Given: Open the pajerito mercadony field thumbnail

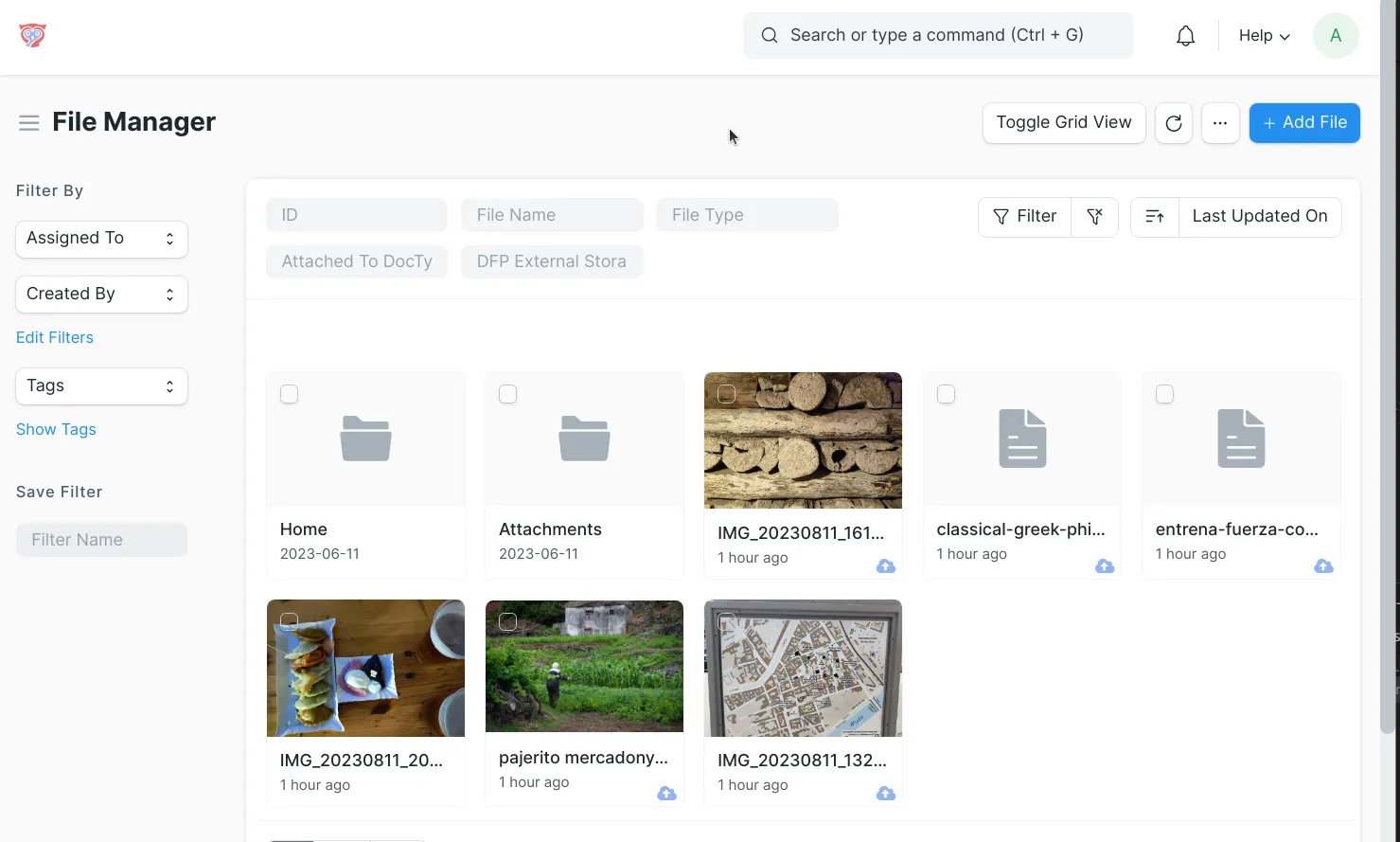Looking at the screenshot, I should pyautogui.click(x=584, y=666).
